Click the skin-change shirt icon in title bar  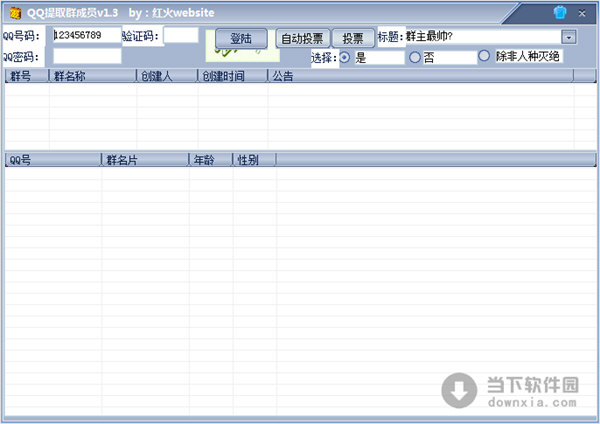pyautogui.click(x=560, y=13)
